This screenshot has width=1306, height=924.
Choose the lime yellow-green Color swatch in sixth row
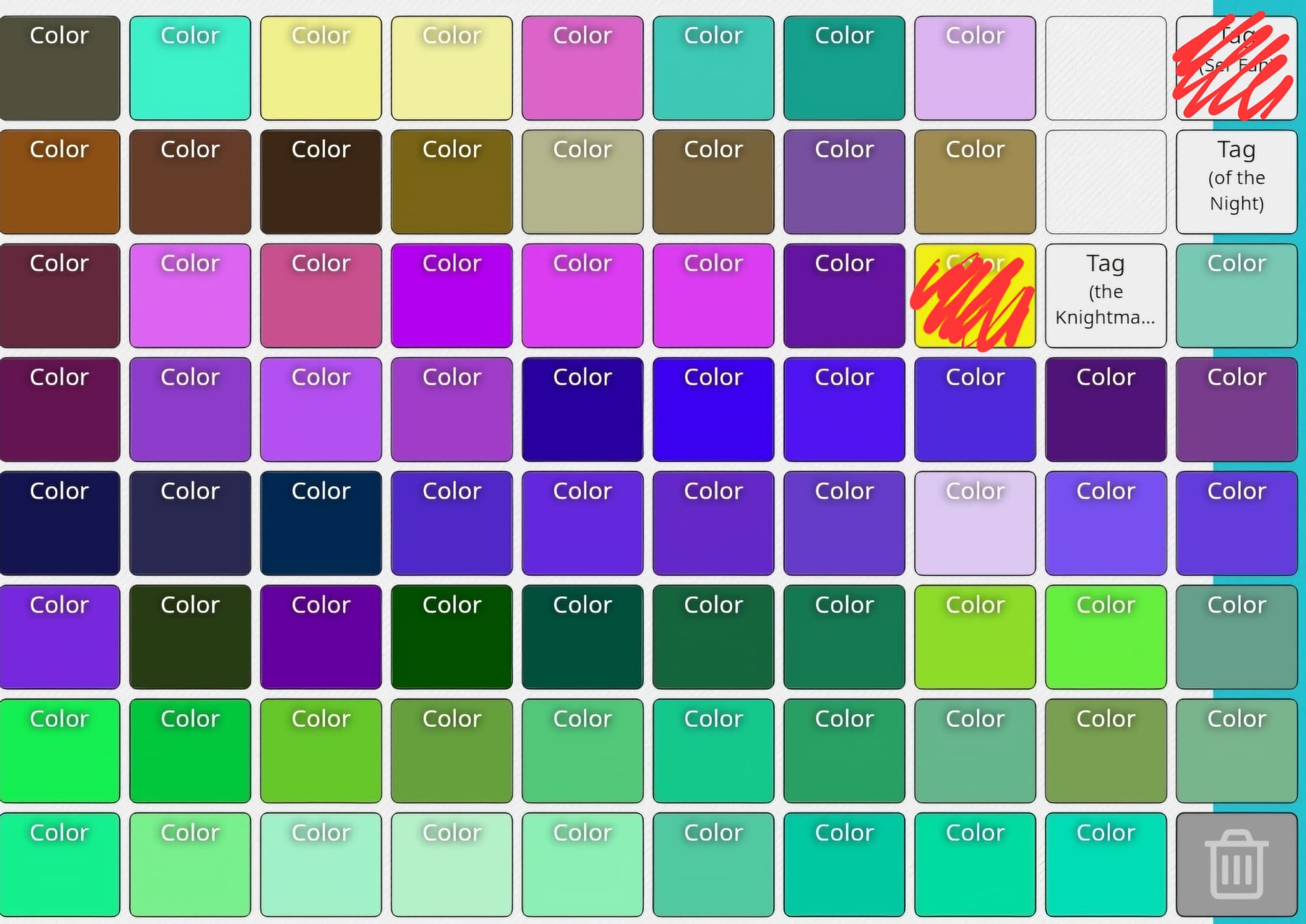click(x=975, y=637)
